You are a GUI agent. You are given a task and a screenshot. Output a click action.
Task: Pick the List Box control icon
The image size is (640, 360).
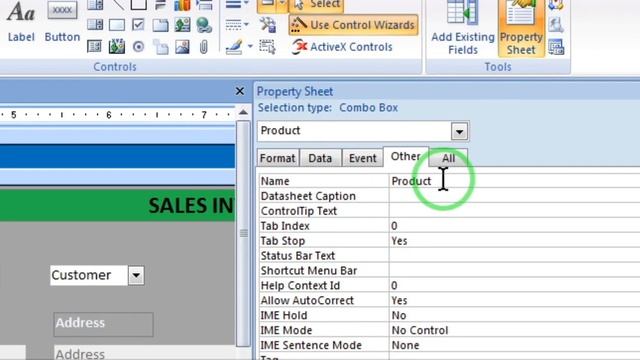pos(95,24)
